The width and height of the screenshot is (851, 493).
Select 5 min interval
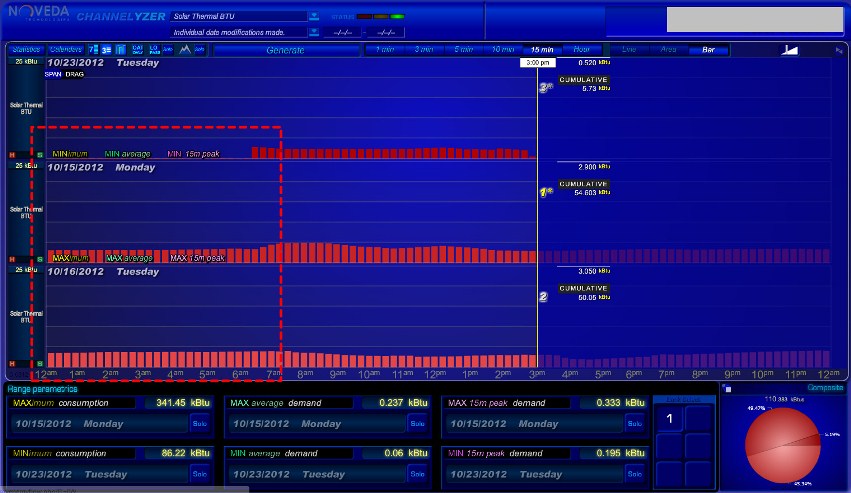click(x=463, y=49)
